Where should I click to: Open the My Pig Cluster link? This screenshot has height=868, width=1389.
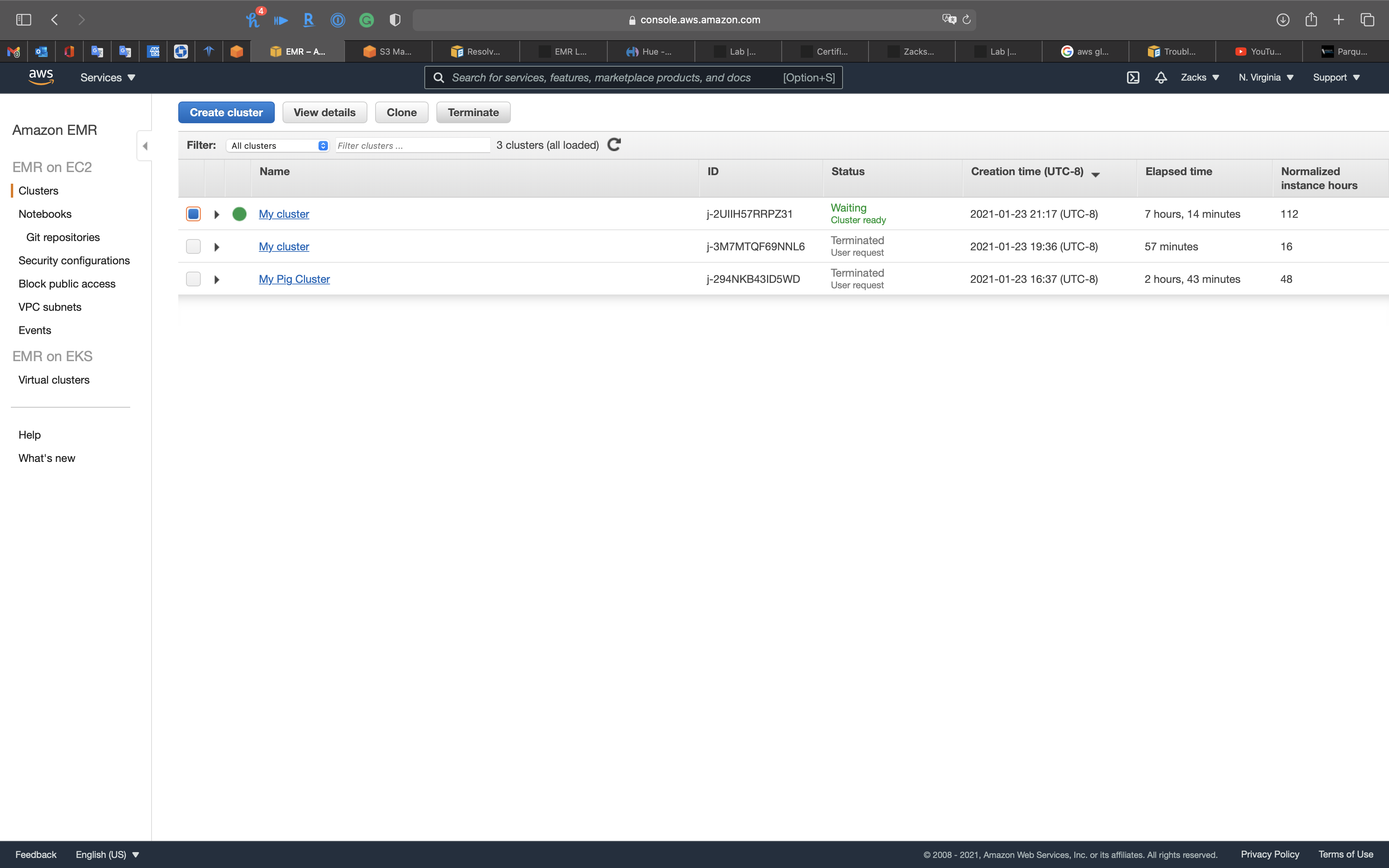(294, 279)
